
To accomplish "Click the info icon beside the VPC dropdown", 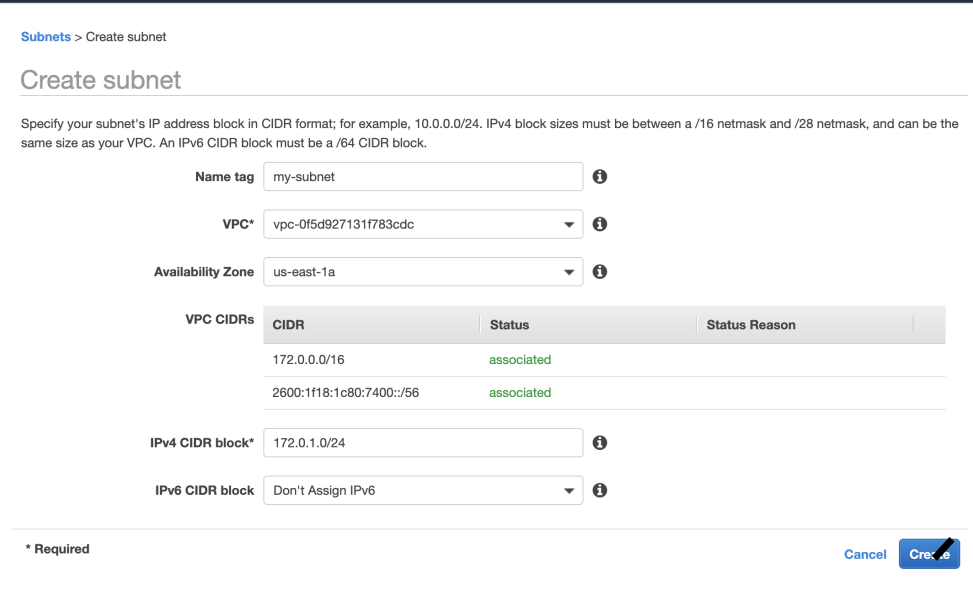I will 599,224.
